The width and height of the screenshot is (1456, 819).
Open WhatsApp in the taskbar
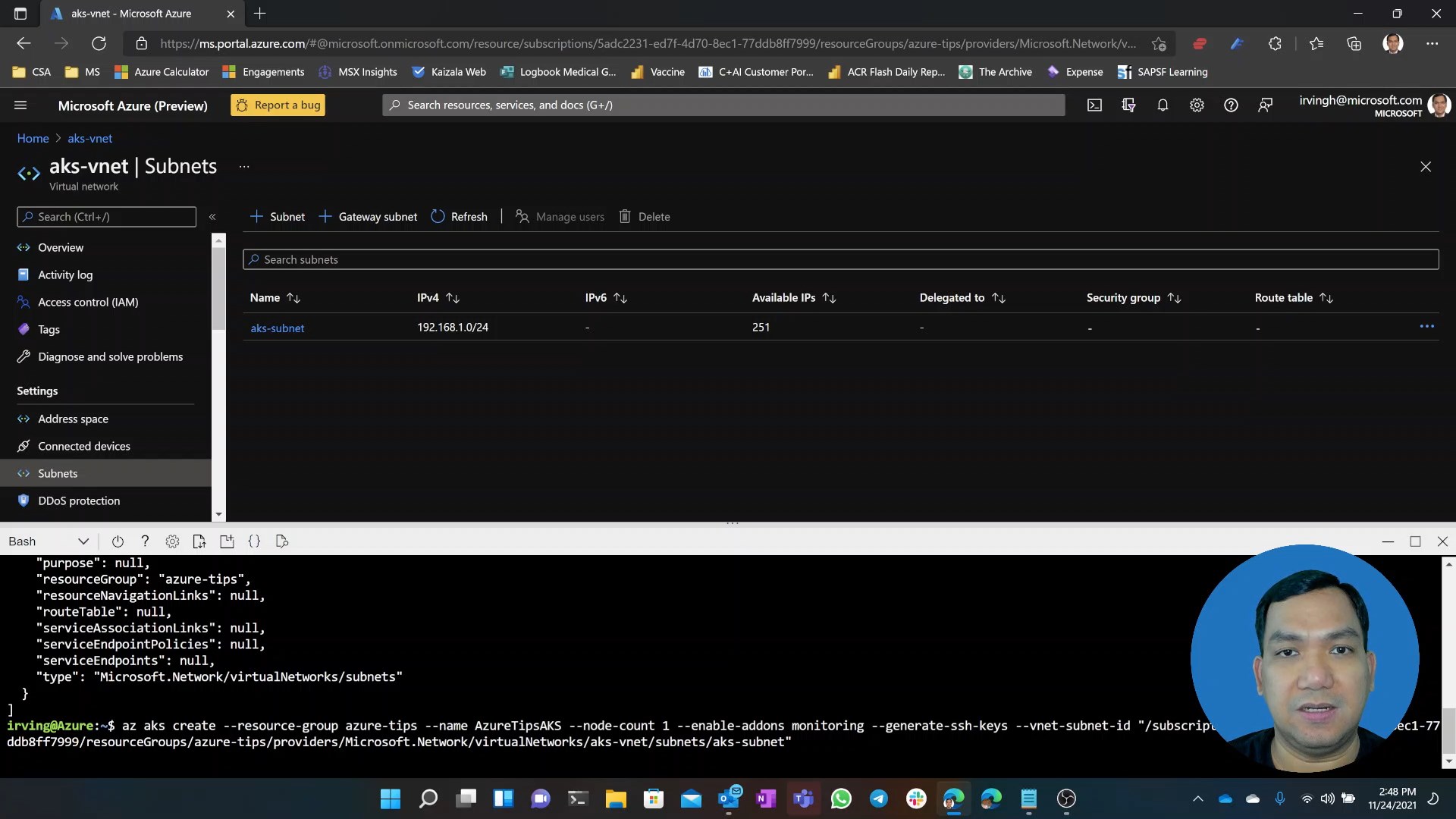841,799
